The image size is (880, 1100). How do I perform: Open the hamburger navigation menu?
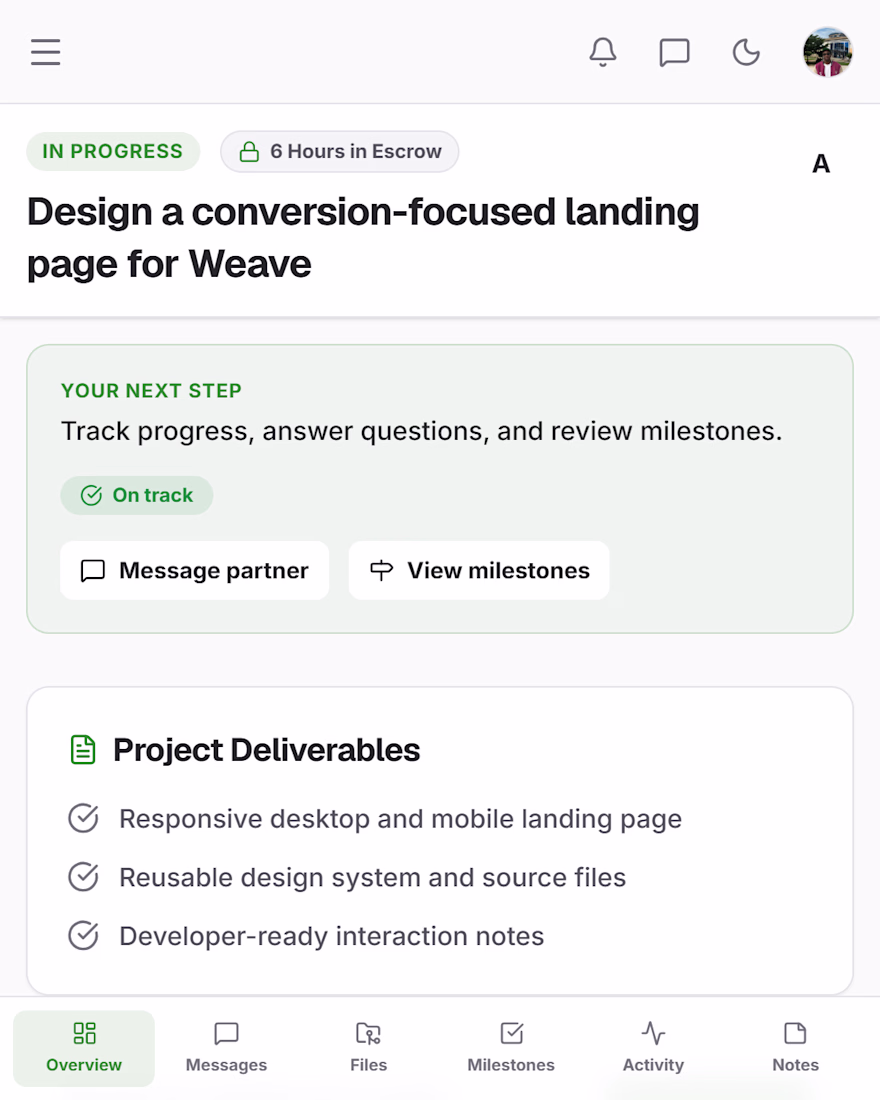click(x=46, y=52)
